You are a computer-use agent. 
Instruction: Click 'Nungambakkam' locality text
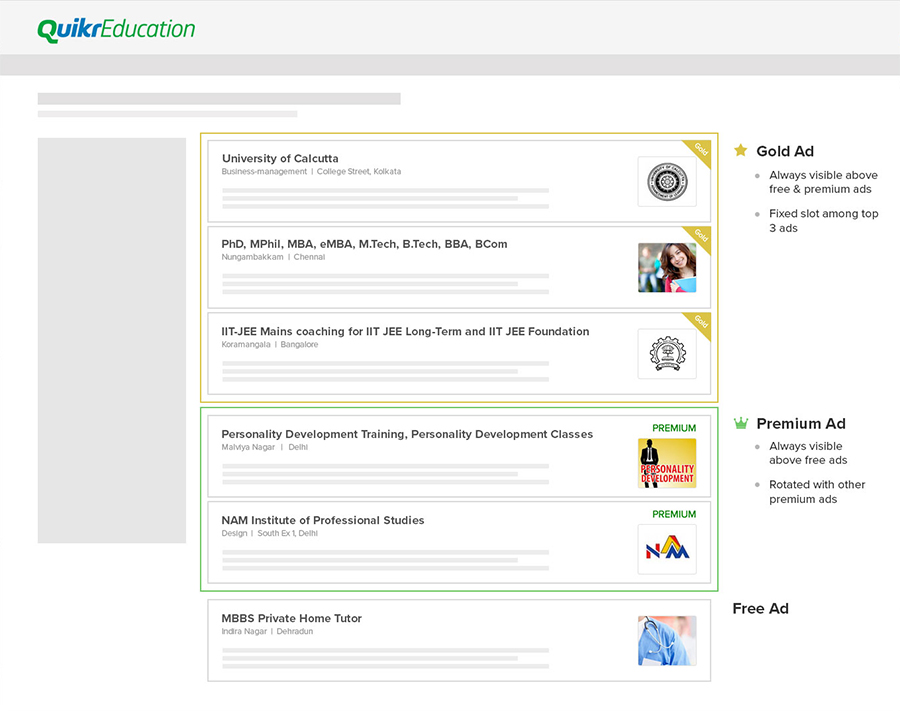[x=253, y=257]
